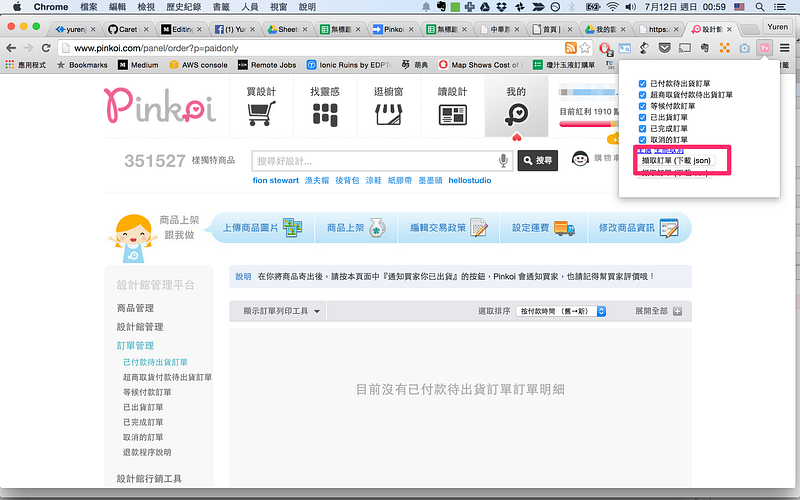
Task: Select 已出貨訂單 in the left sidebar
Action: 144,407
